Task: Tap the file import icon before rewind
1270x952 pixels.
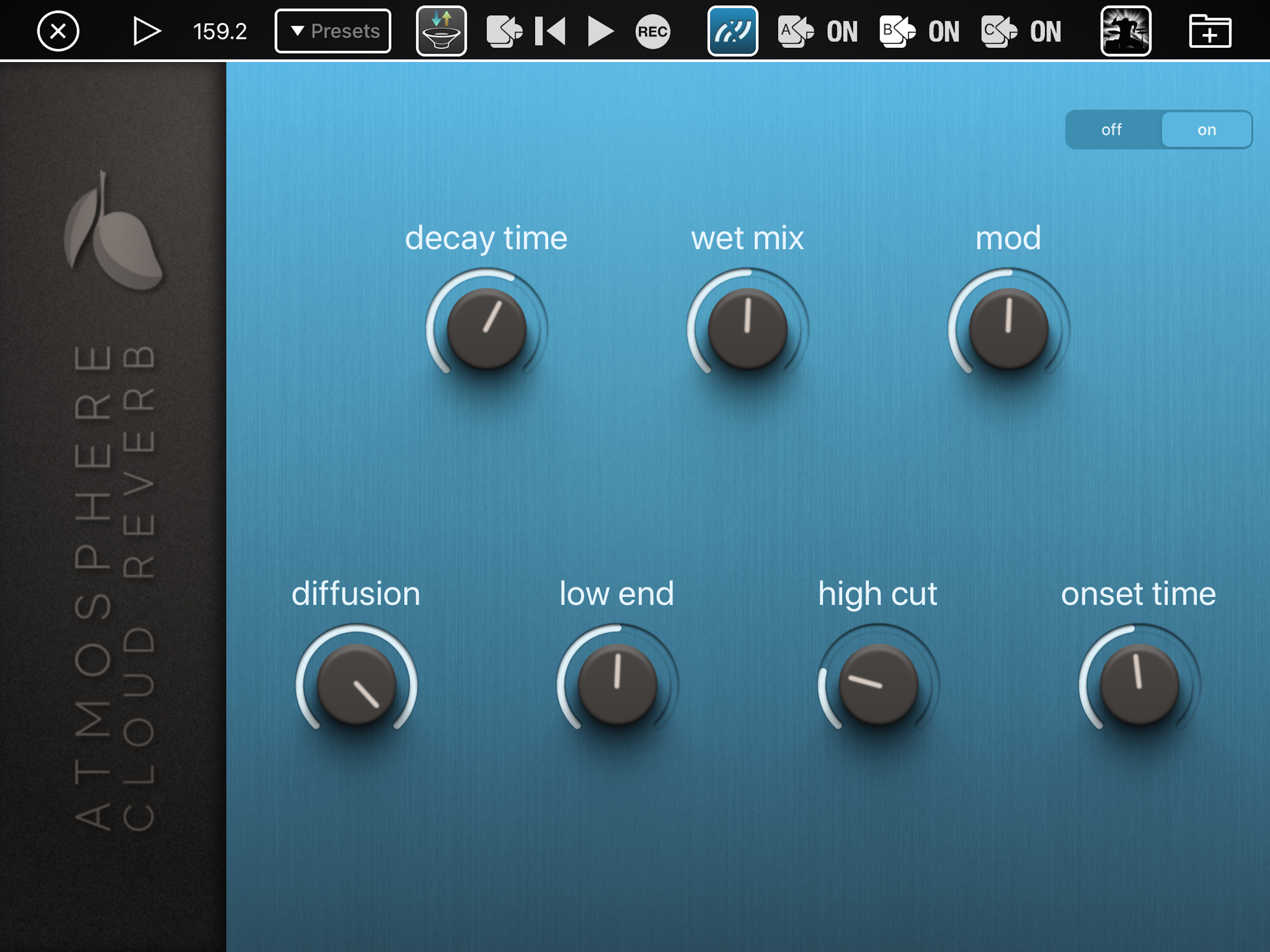Action: click(505, 31)
